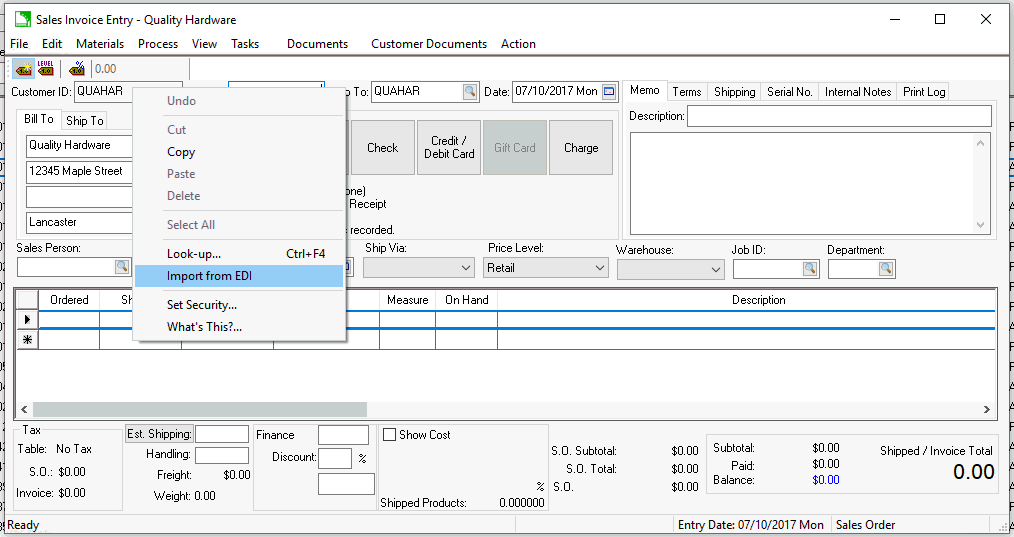Screen dimensions: 1014x537
Task: Open the Date calendar picker icon
Action: pyautogui.click(x=609, y=92)
